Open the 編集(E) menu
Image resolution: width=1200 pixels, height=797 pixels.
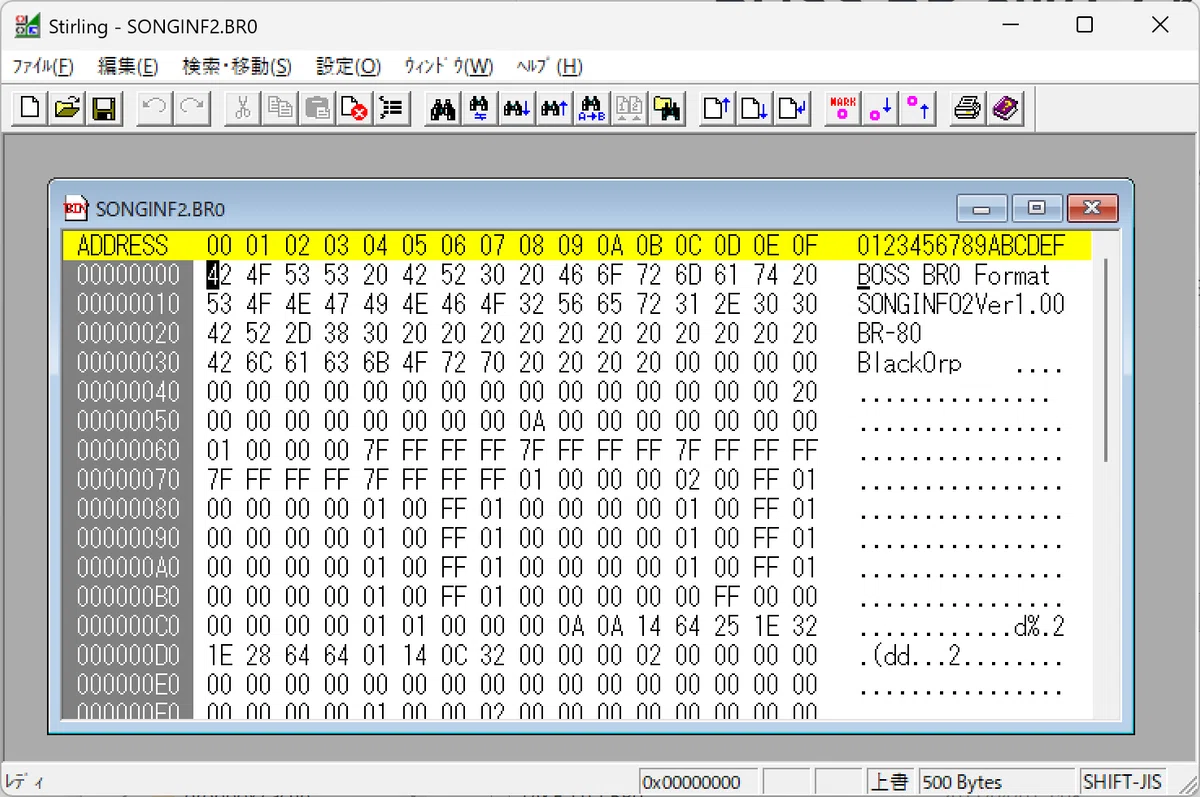pos(128,67)
